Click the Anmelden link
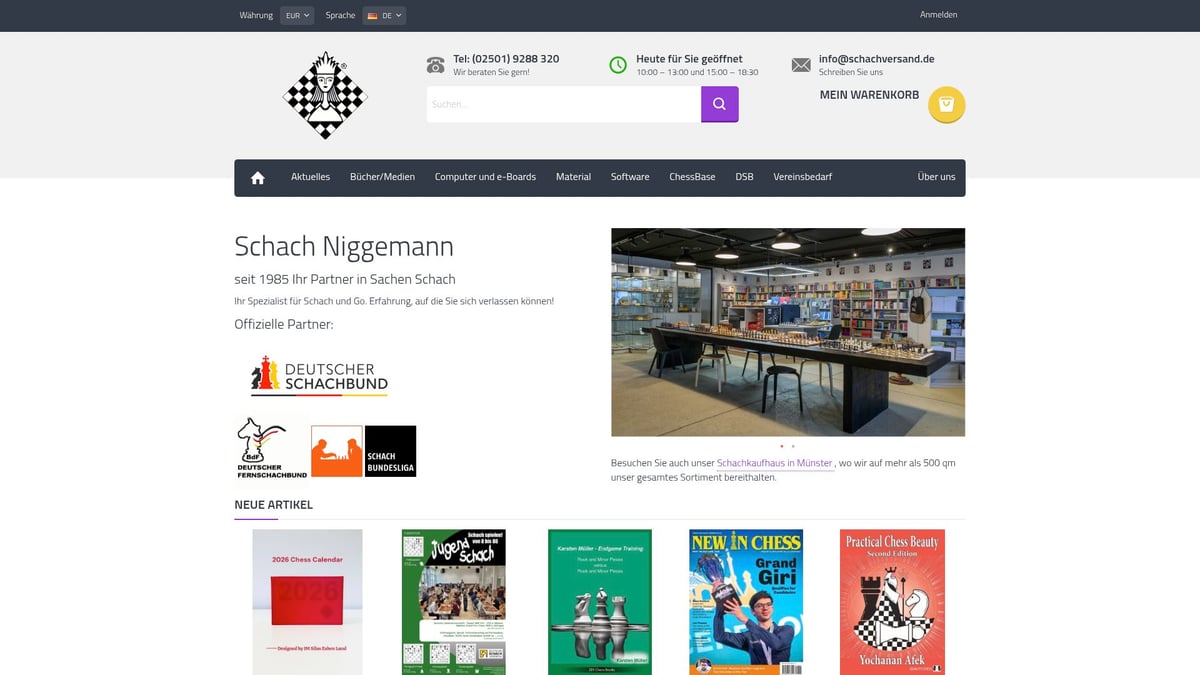The height and width of the screenshot is (675, 1200). [937, 15]
